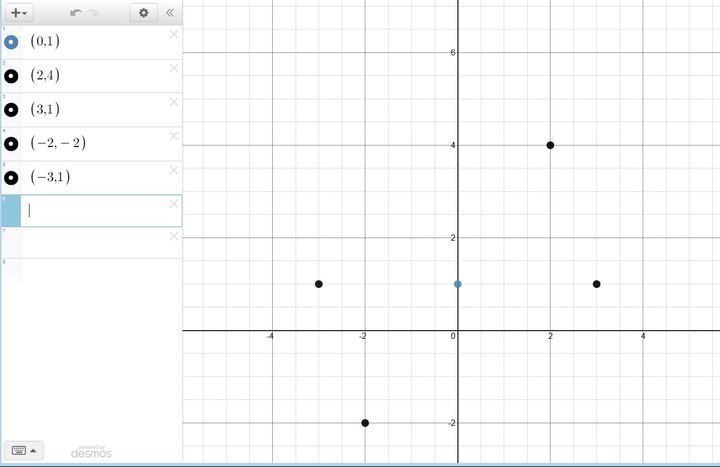Open the powered by Desmos link

[91, 452]
